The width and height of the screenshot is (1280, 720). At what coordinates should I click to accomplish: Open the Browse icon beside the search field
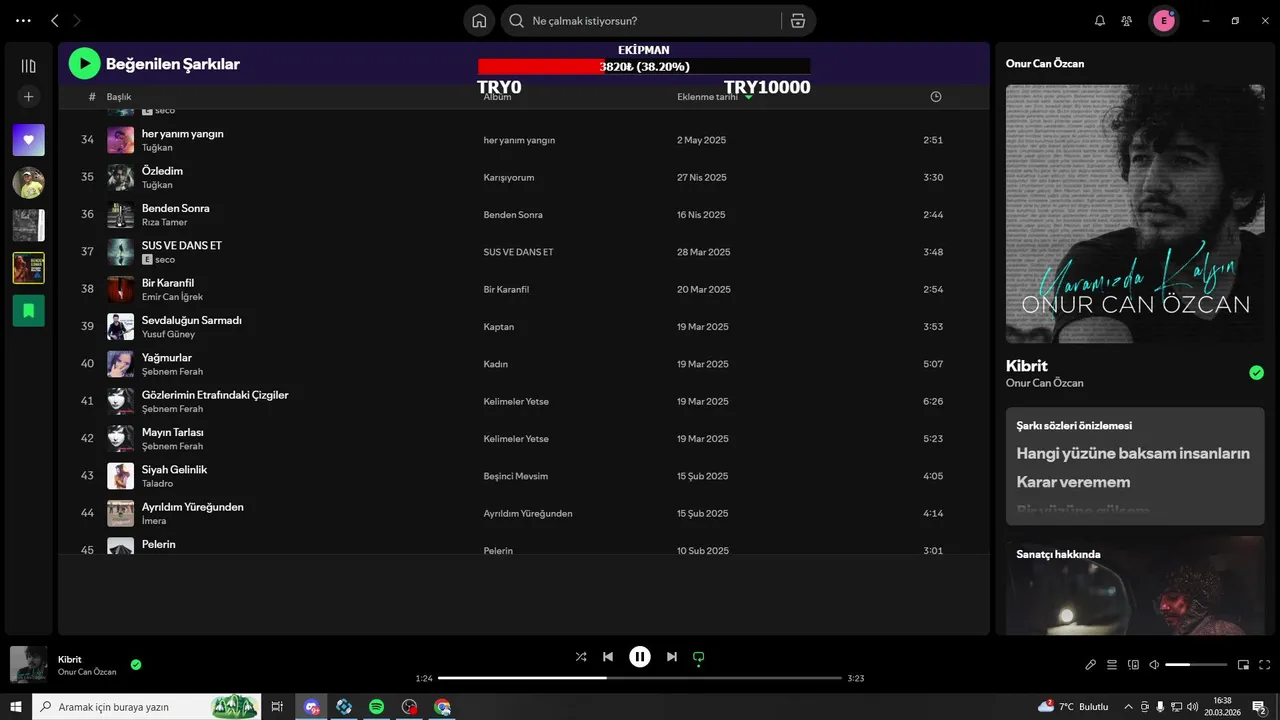point(797,20)
